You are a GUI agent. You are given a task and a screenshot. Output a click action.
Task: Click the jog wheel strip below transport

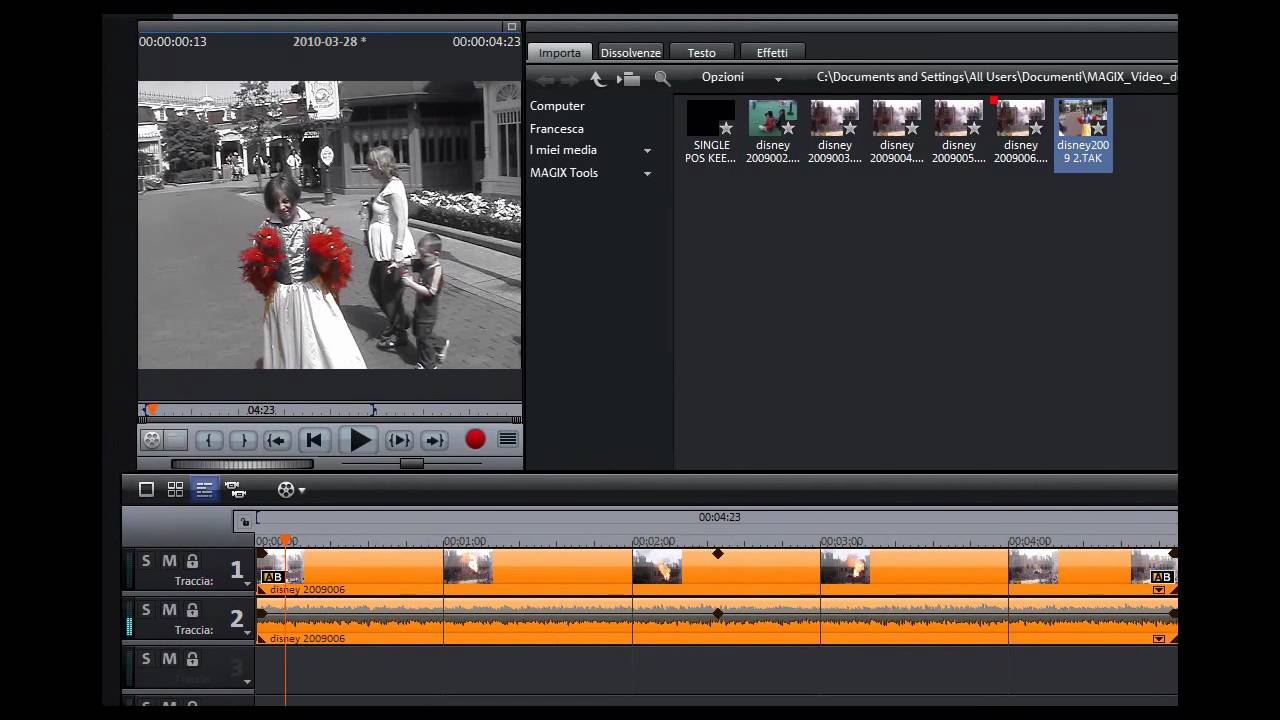click(242, 464)
